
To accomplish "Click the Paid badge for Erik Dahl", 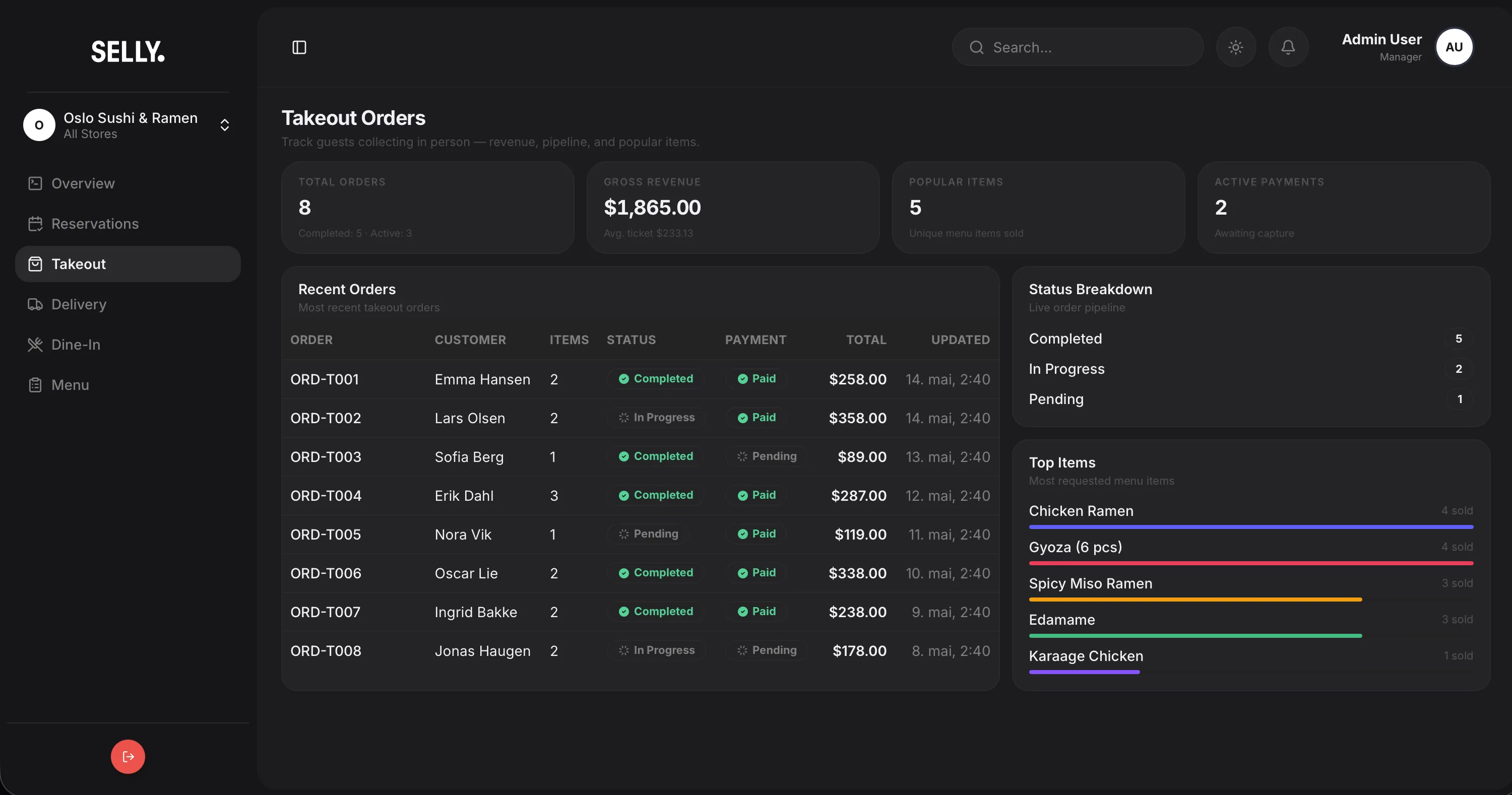I will pyautogui.click(x=757, y=495).
